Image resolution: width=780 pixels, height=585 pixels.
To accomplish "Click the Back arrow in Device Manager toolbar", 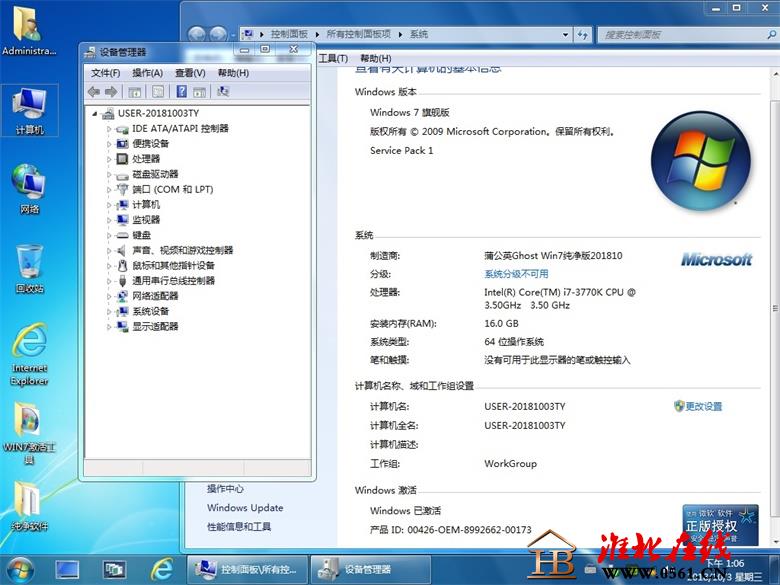I will pyautogui.click(x=94, y=92).
